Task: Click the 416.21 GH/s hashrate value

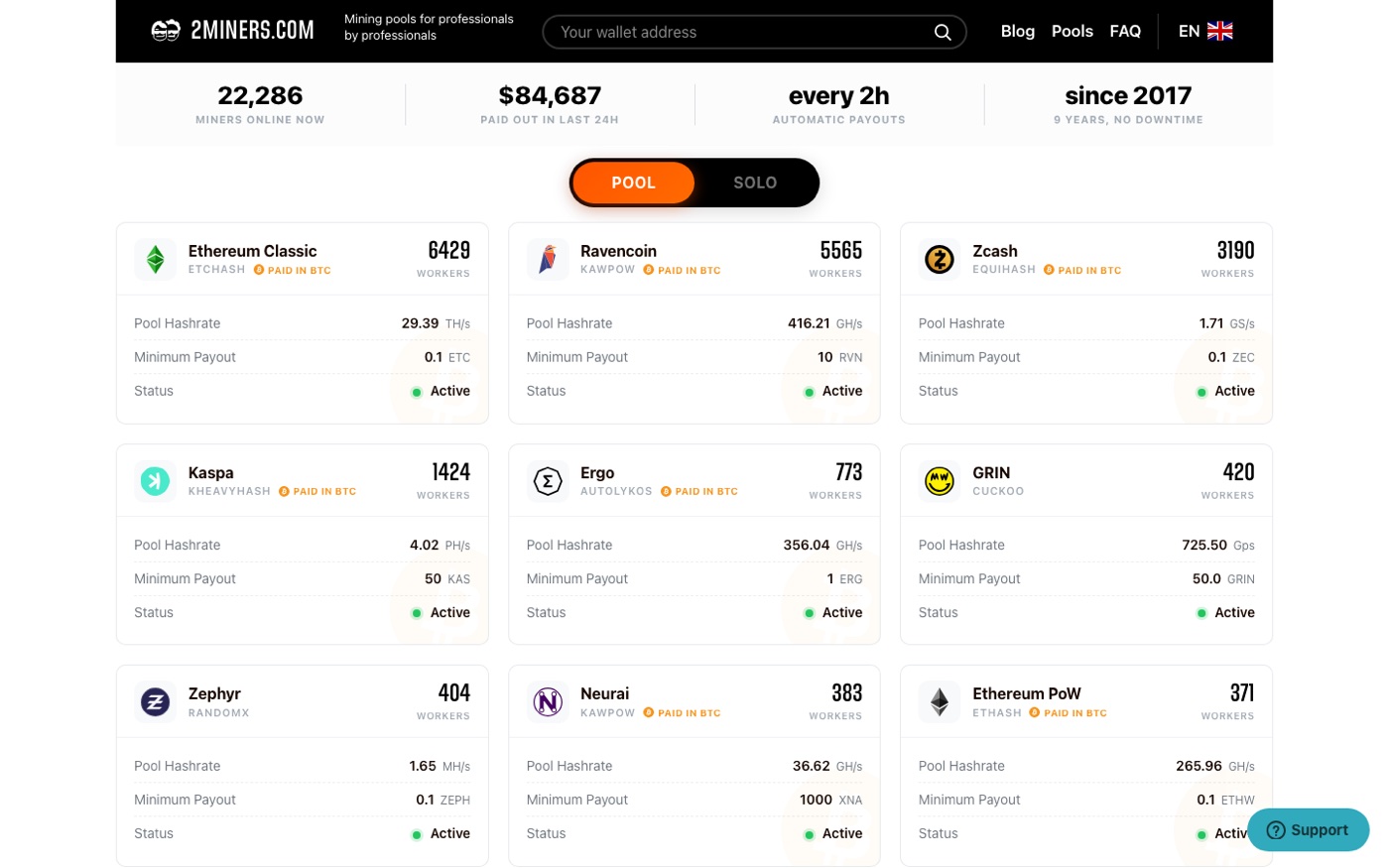Action: 824,323
